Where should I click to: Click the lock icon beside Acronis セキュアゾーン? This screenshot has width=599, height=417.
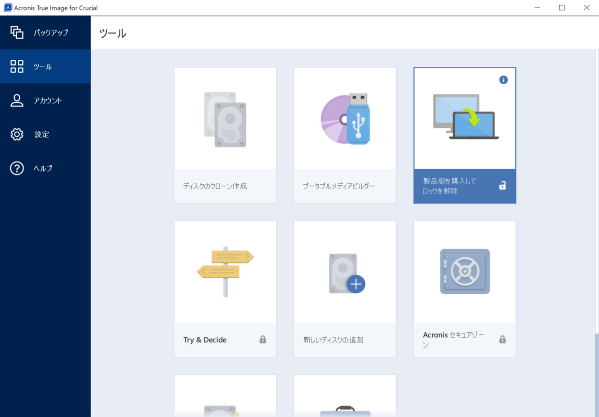coord(502,339)
